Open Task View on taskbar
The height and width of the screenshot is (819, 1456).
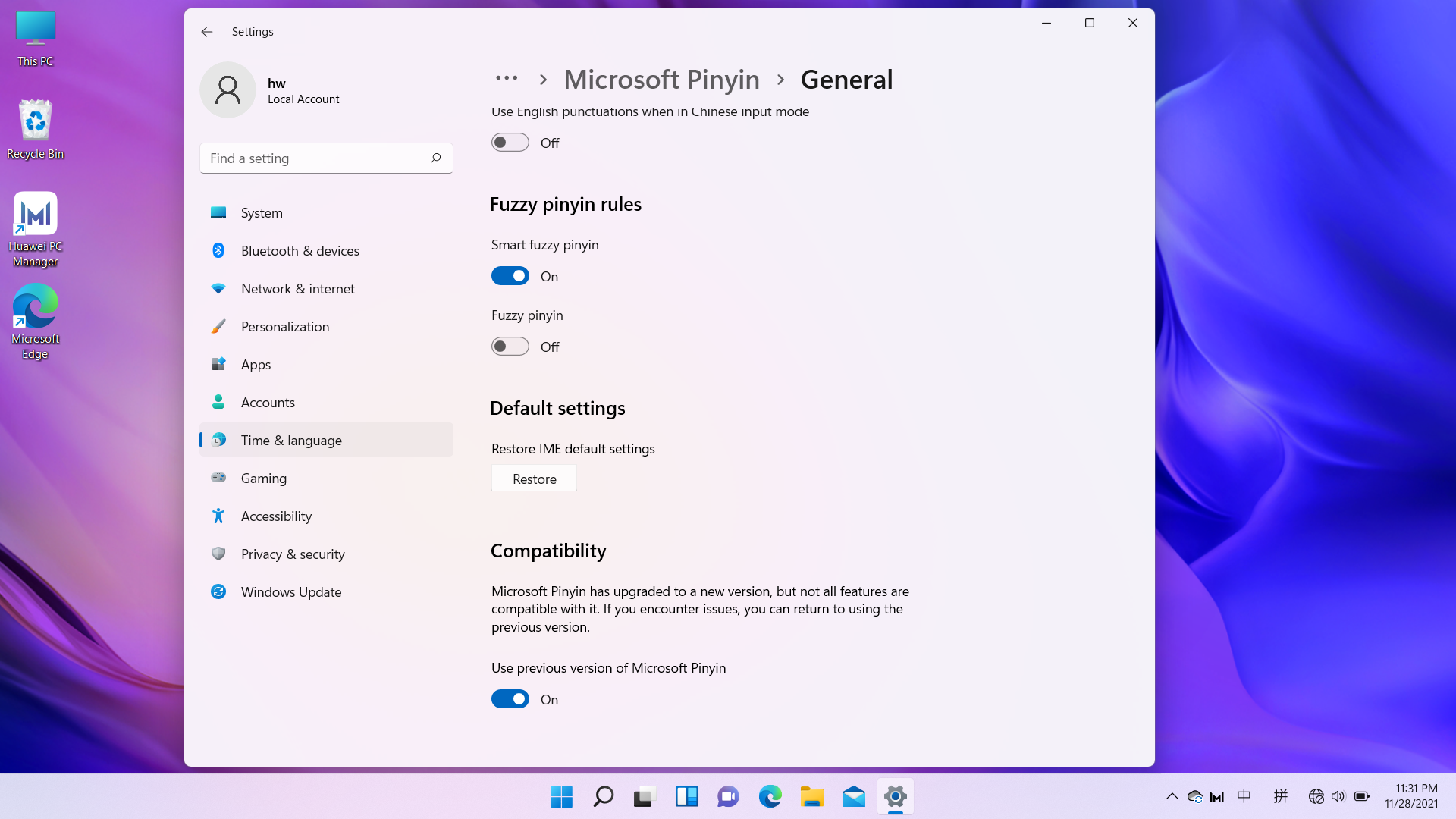click(x=644, y=796)
